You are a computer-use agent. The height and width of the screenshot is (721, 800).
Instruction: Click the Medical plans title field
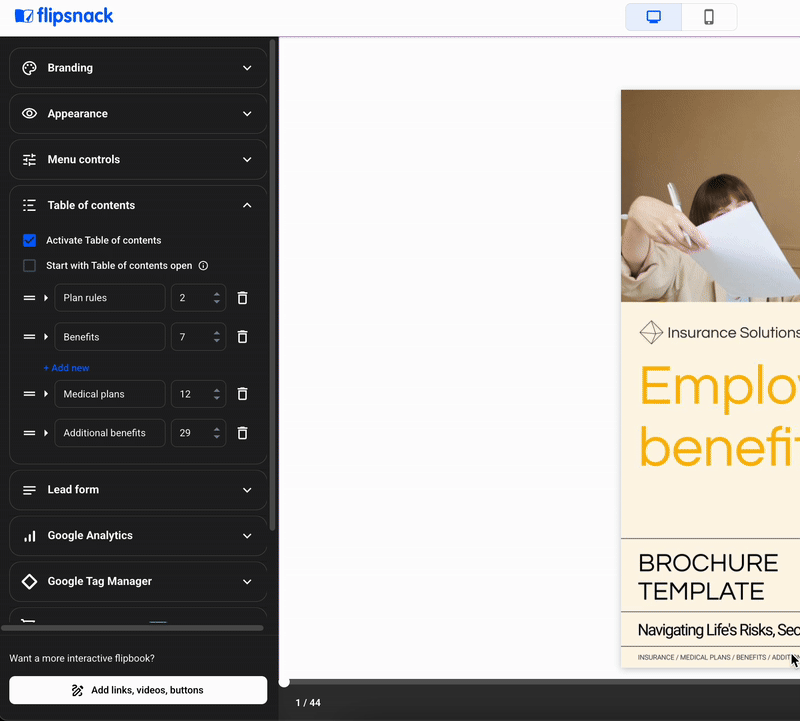pyautogui.click(x=110, y=394)
